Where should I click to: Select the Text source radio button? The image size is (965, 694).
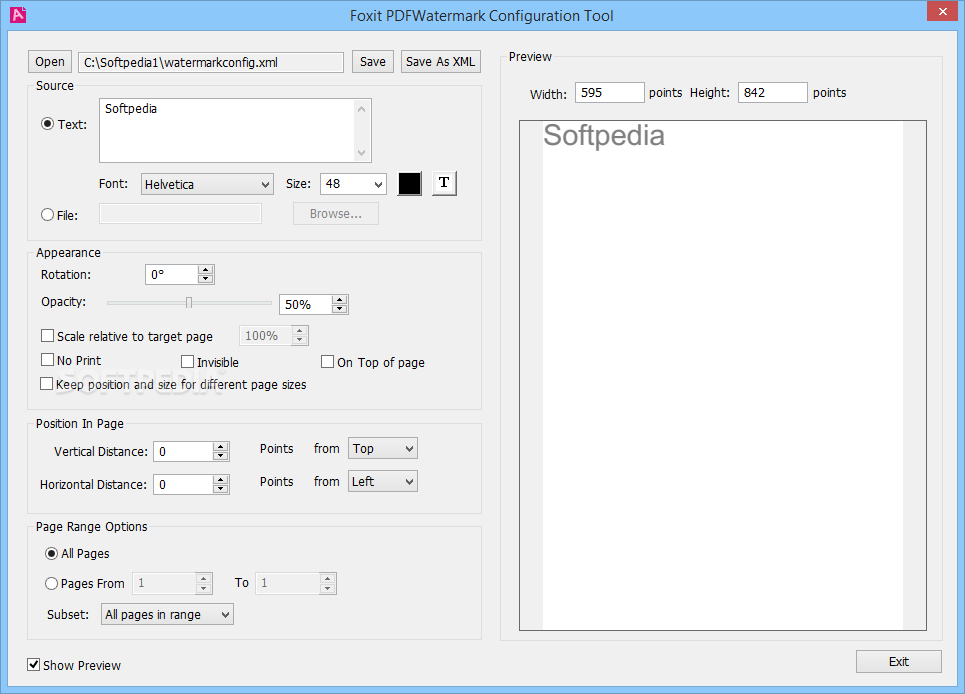pyautogui.click(x=47, y=124)
